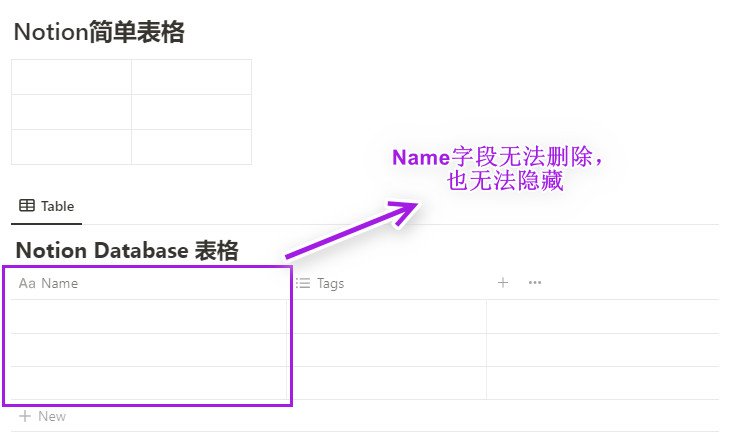Click the multi-select list icon beside Tags
The height and width of the screenshot is (445, 754).
click(x=303, y=283)
